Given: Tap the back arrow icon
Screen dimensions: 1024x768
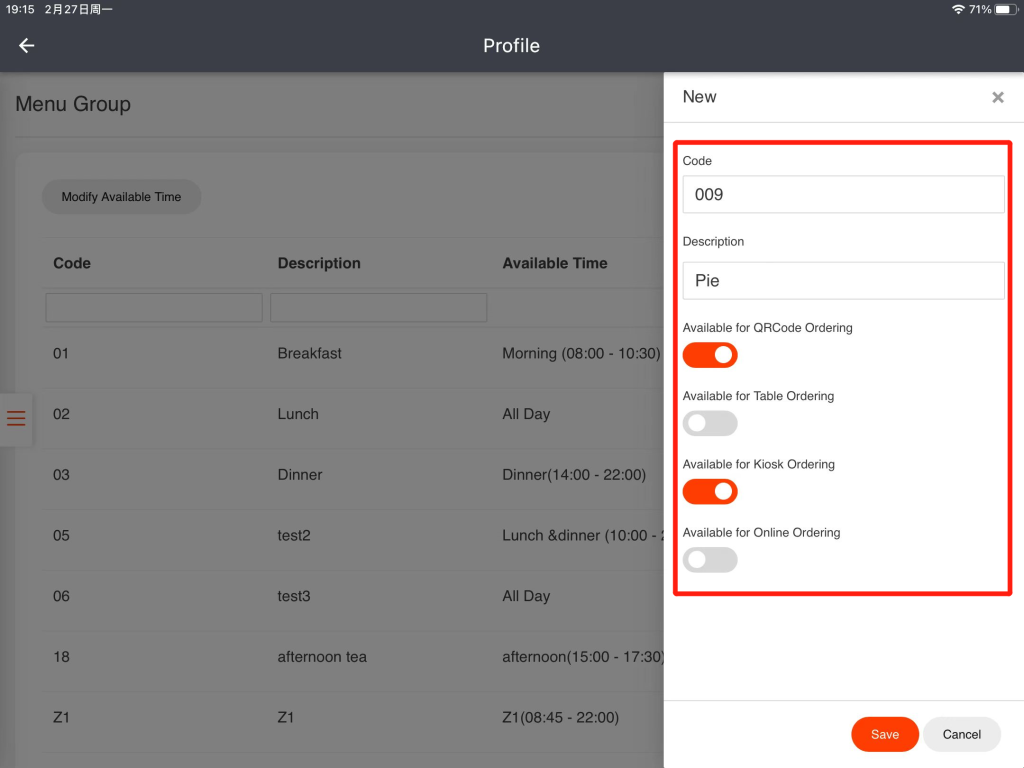Looking at the screenshot, I should coord(27,46).
